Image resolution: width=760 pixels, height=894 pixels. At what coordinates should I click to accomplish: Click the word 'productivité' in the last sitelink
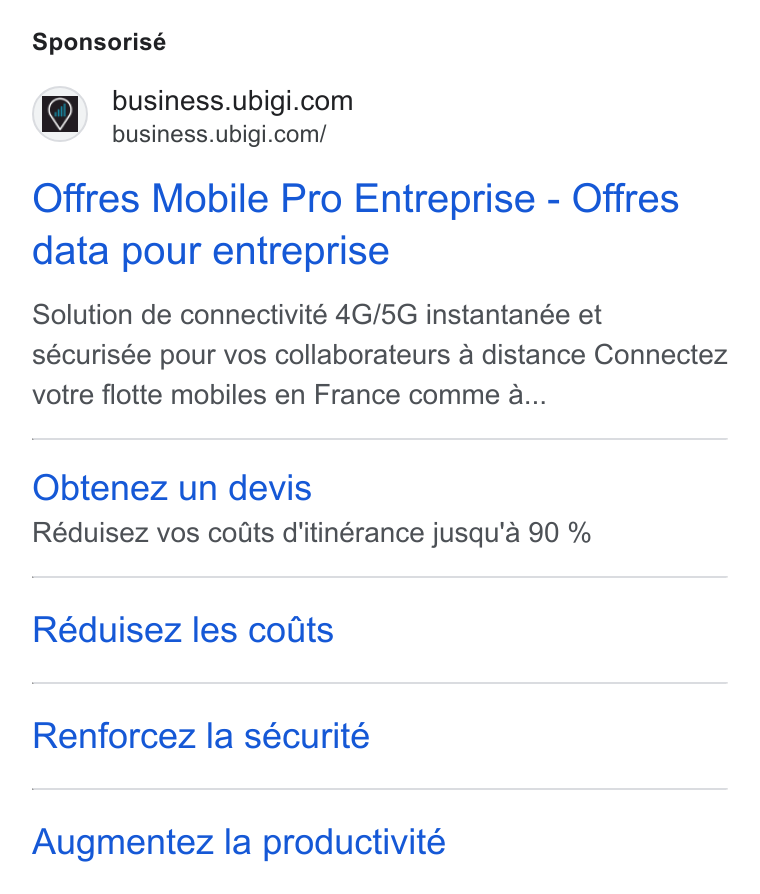tap(353, 843)
